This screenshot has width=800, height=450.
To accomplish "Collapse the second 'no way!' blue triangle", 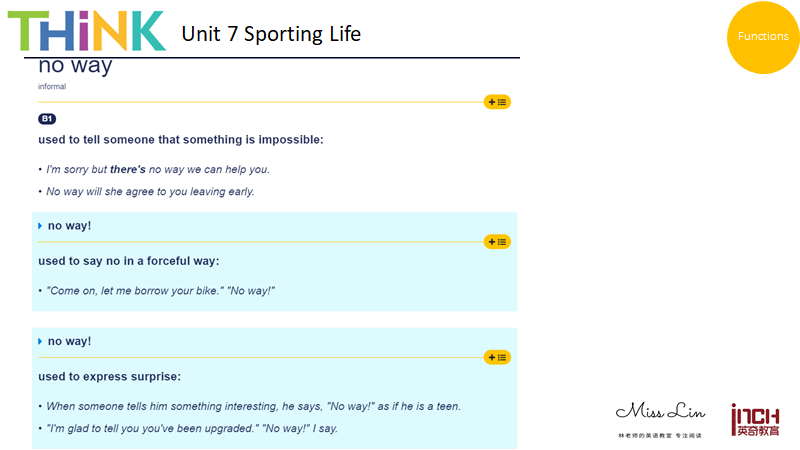I will [x=40, y=341].
